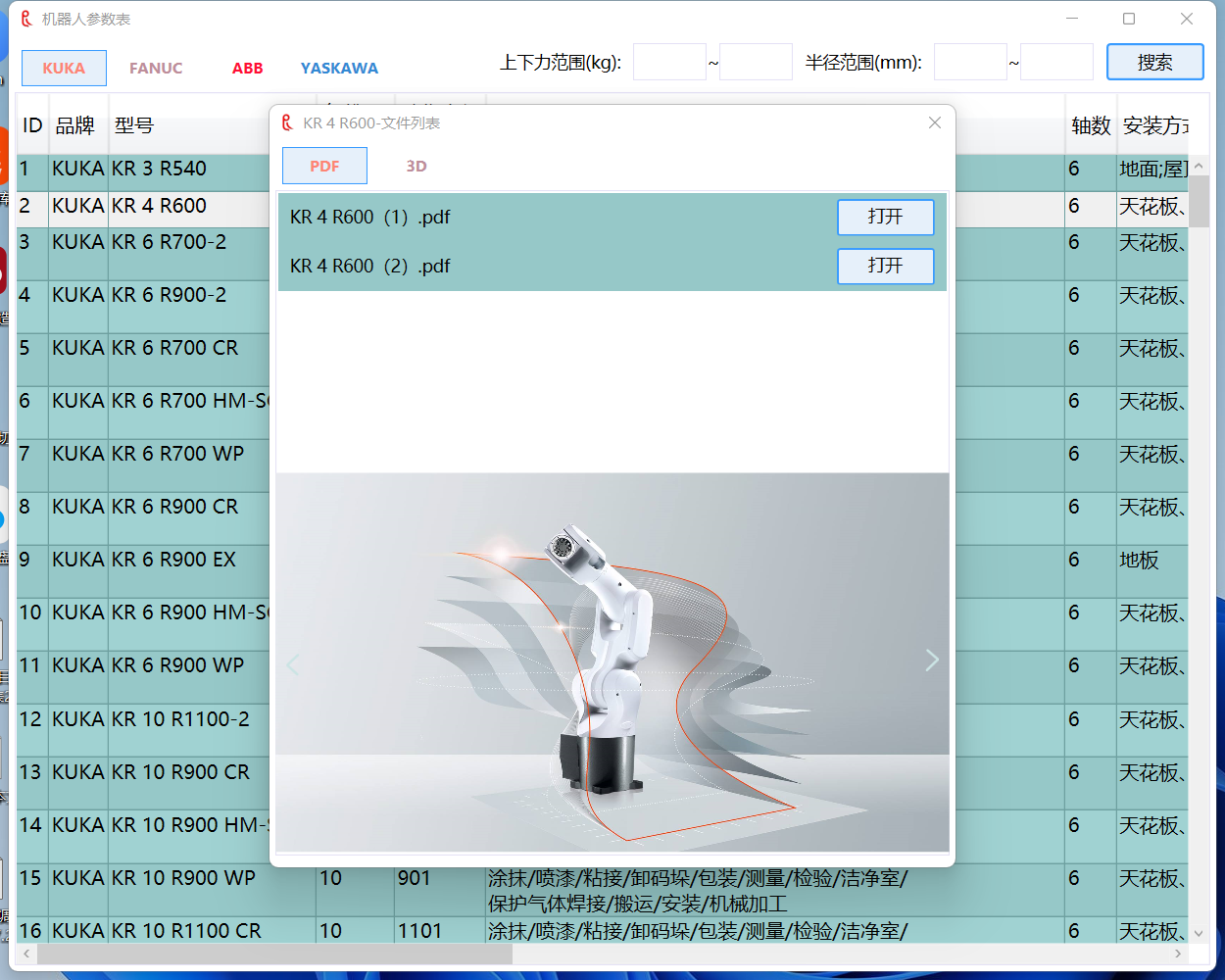Click the KR 4 R600 (2) .pdf file name
This screenshot has width=1225, height=980.
(370, 266)
